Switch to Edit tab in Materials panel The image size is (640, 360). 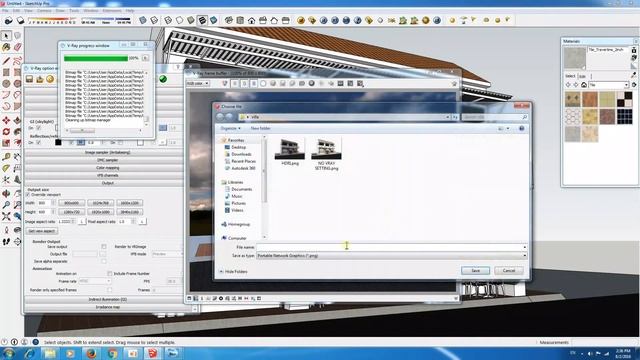click(582, 76)
